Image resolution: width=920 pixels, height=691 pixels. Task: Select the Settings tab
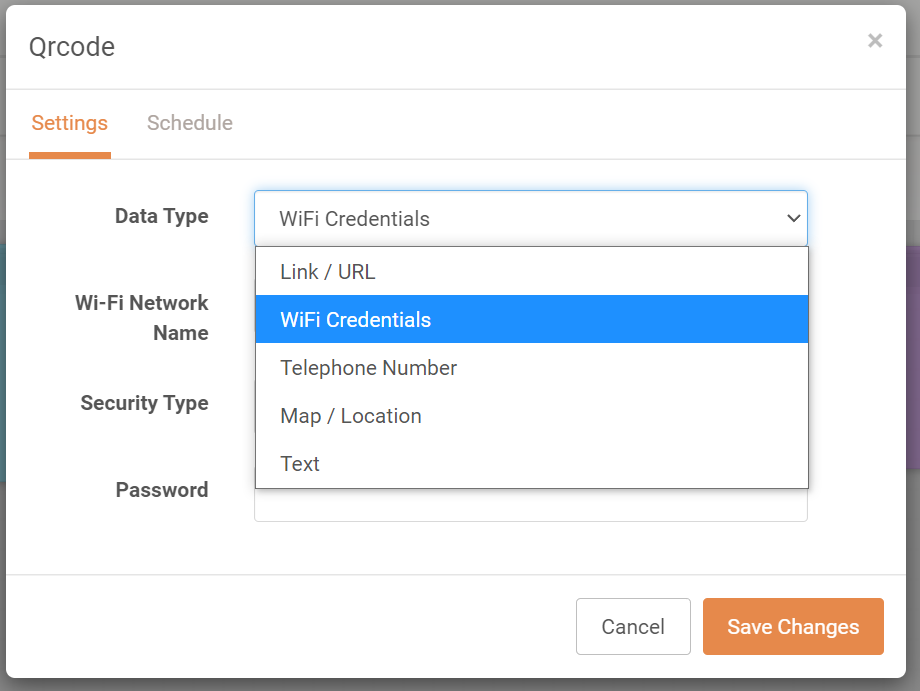[70, 123]
